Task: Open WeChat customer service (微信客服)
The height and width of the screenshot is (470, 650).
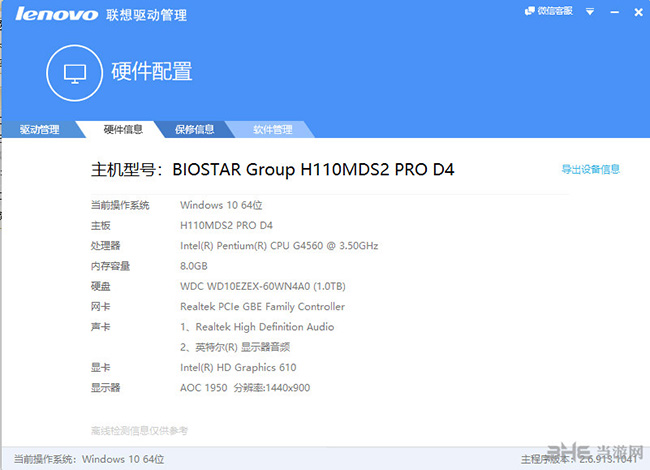Action: [548, 11]
